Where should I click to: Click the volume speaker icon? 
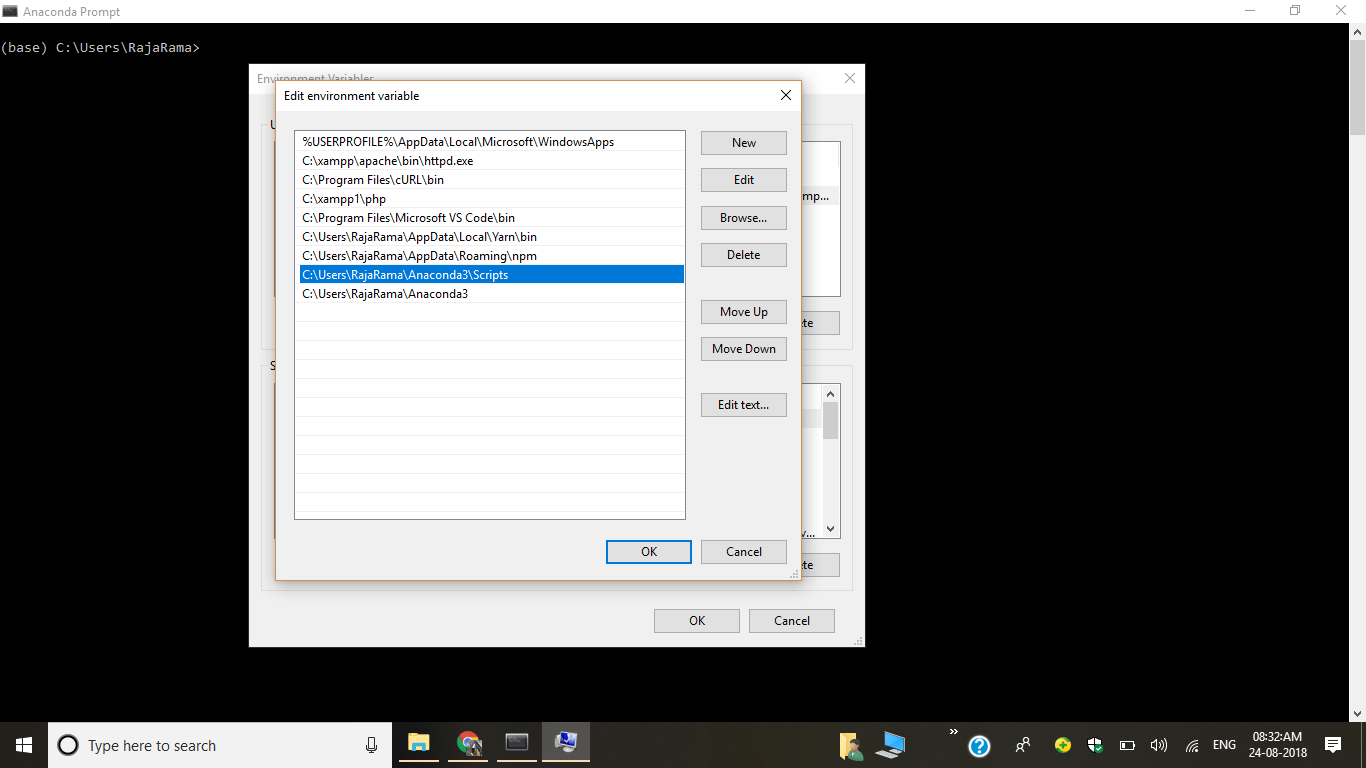(1159, 745)
